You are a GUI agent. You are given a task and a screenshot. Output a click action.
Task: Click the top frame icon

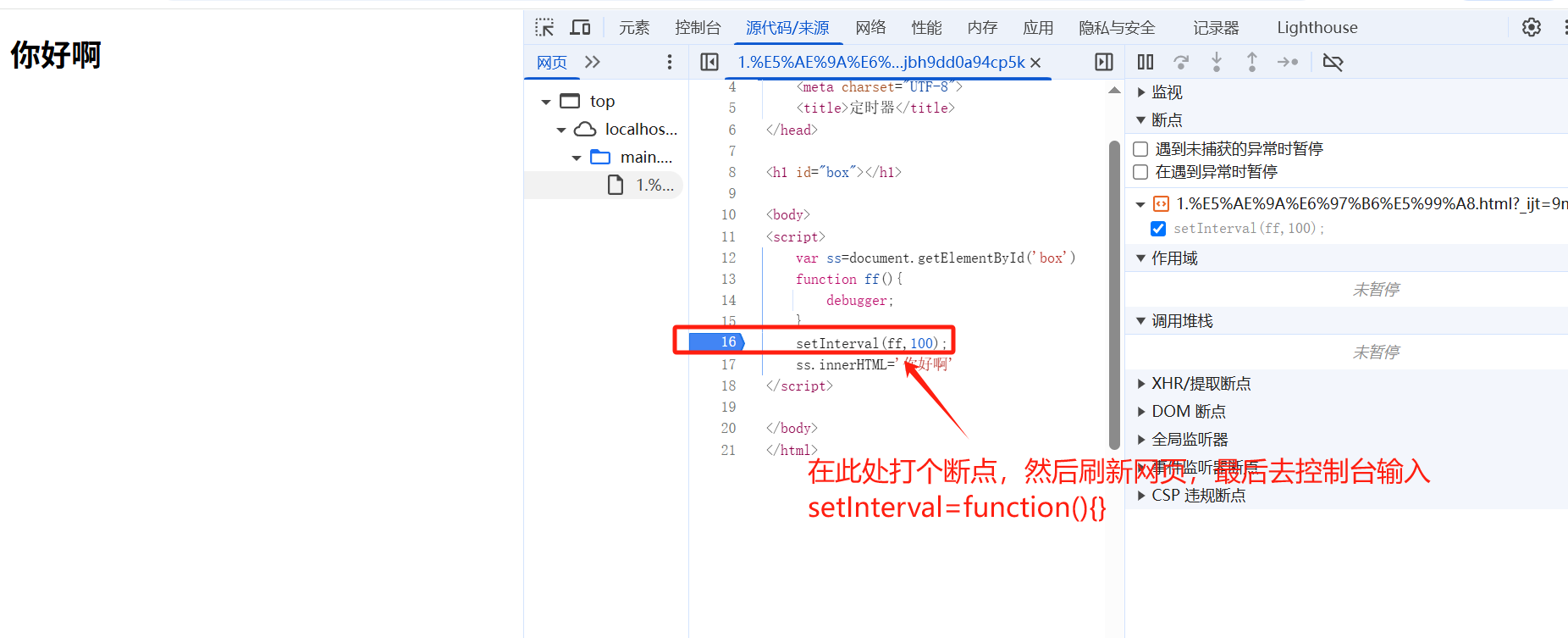tap(571, 101)
